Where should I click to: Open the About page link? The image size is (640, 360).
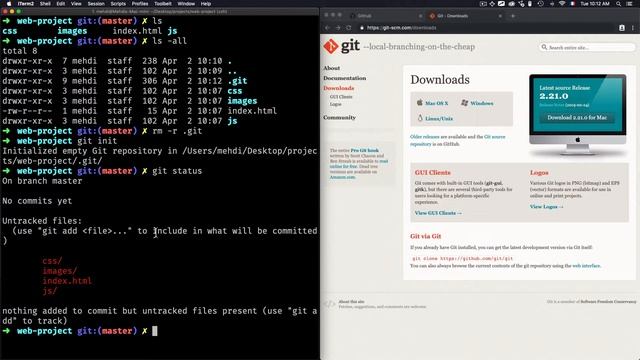[x=331, y=68]
